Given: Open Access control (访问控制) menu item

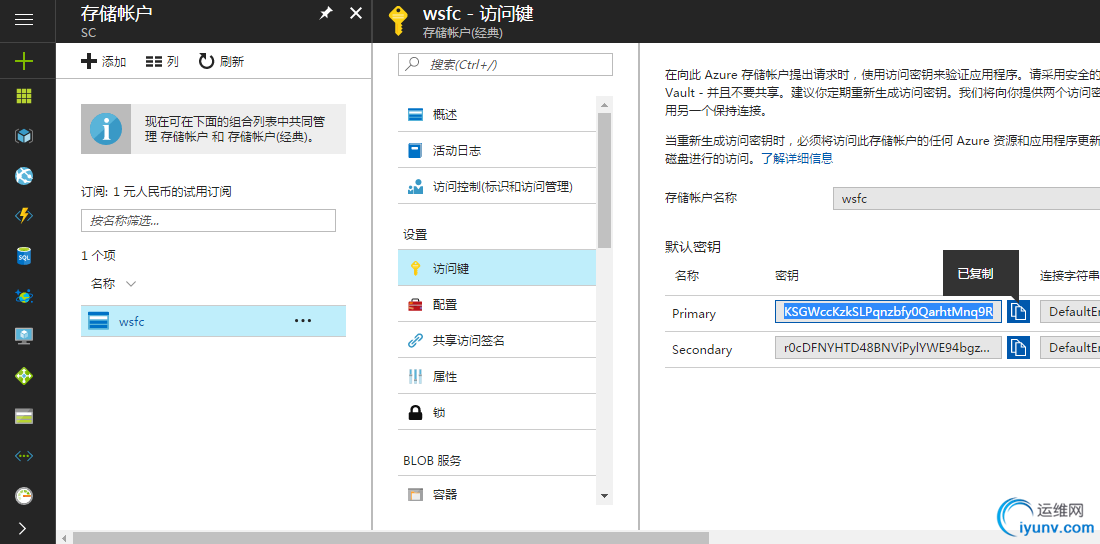Looking at the screenshot, I should pyautogui.click(x=497, y=187).
